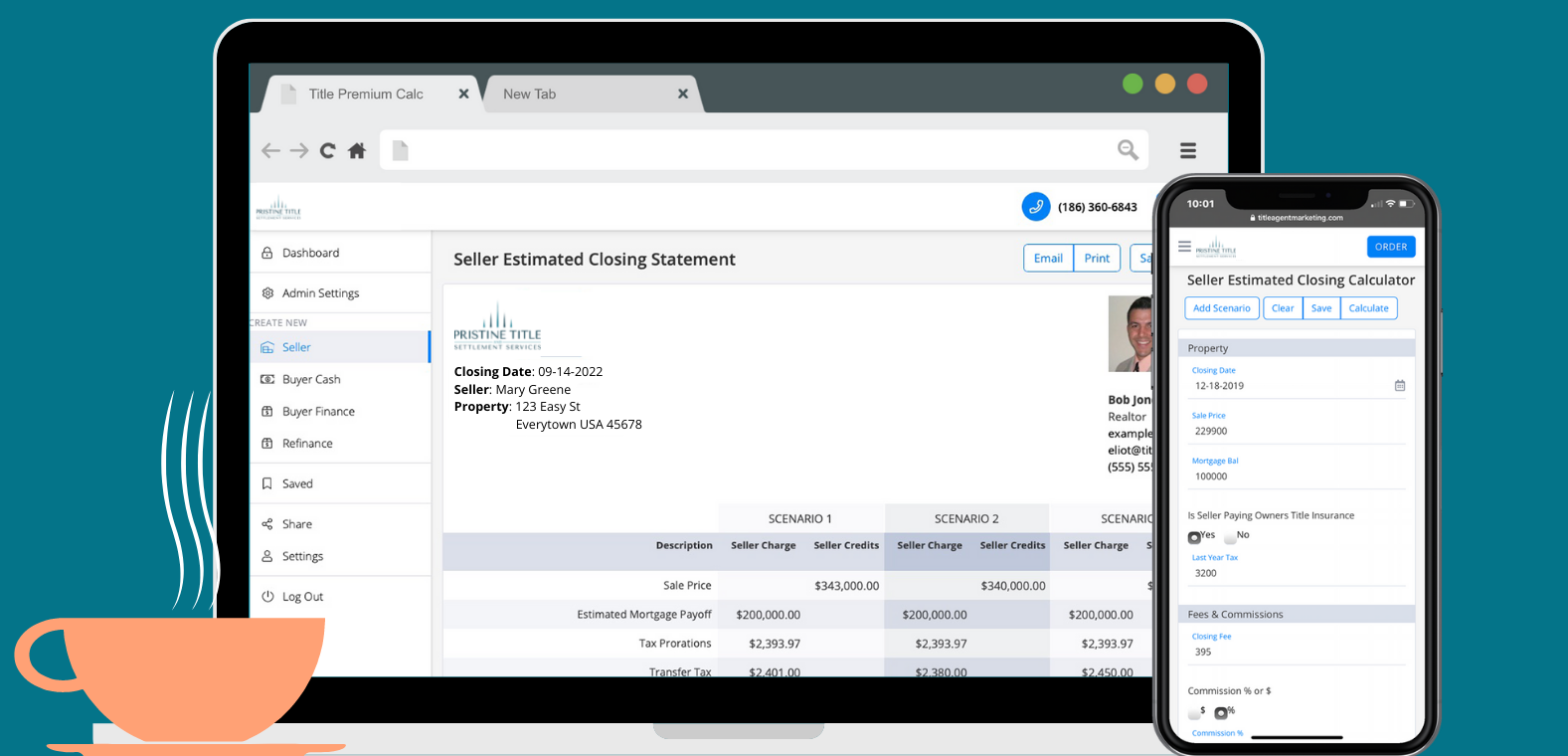This screenshot has width=1568, height=756.
Task: Open the phone's hamburger menu icon
Action: click(1184, 246)
